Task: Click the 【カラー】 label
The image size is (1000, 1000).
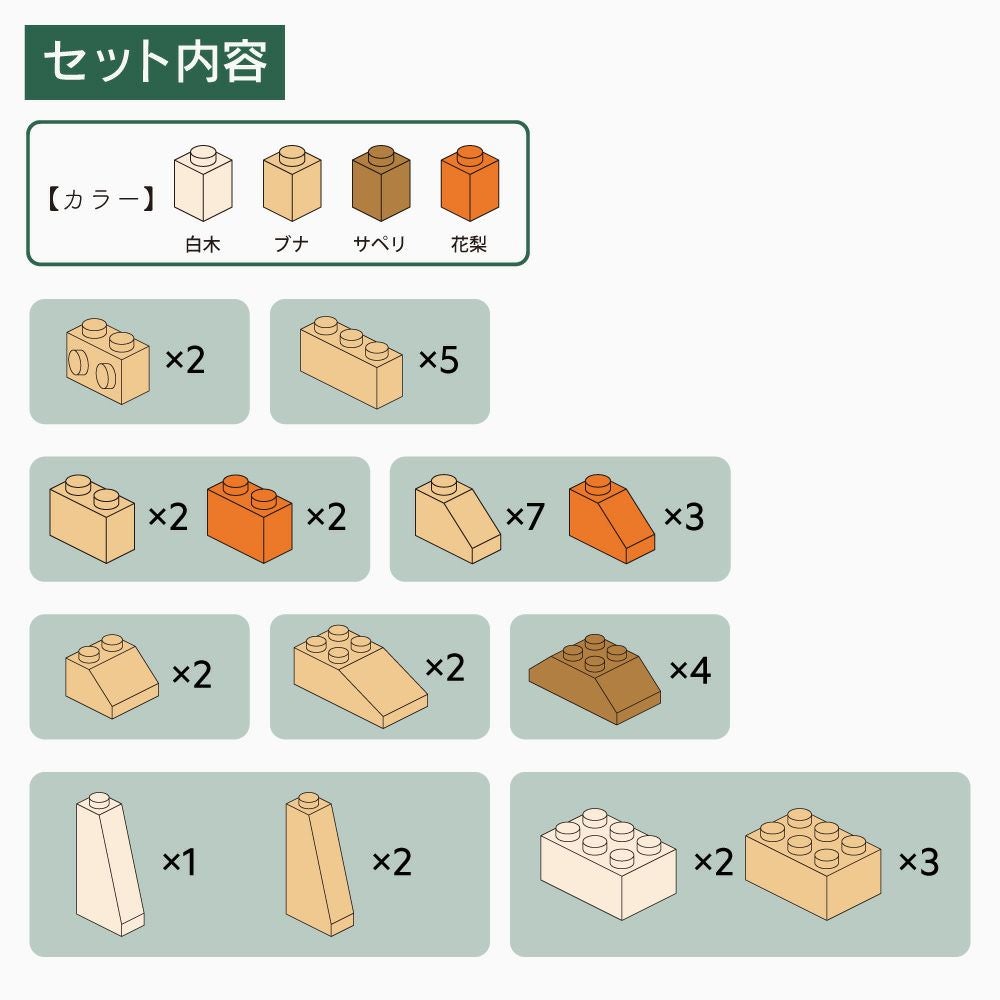Action: point(101,200)
